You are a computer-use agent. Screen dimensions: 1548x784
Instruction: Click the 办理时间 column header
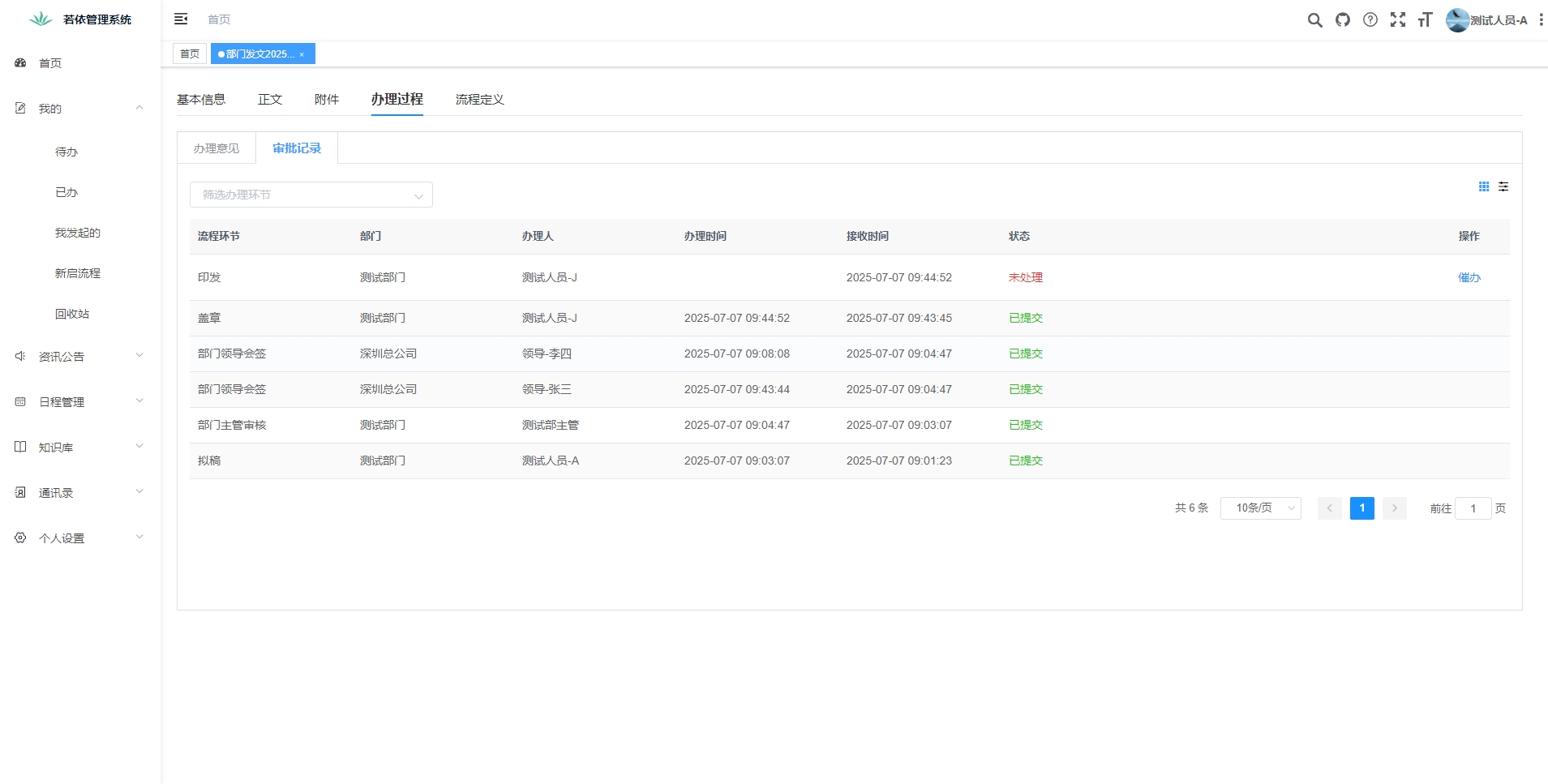pyautogui.click(x=705, y=236)
